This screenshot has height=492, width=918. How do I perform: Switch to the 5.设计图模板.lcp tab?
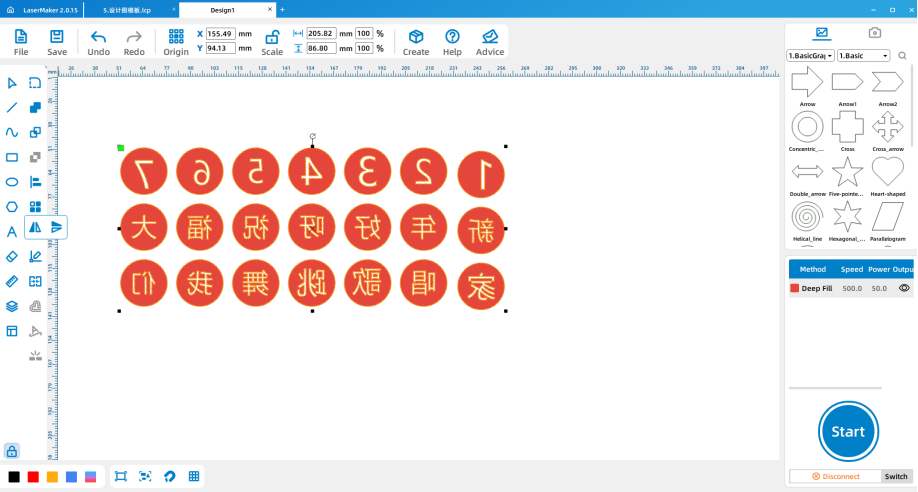[127, 10]
